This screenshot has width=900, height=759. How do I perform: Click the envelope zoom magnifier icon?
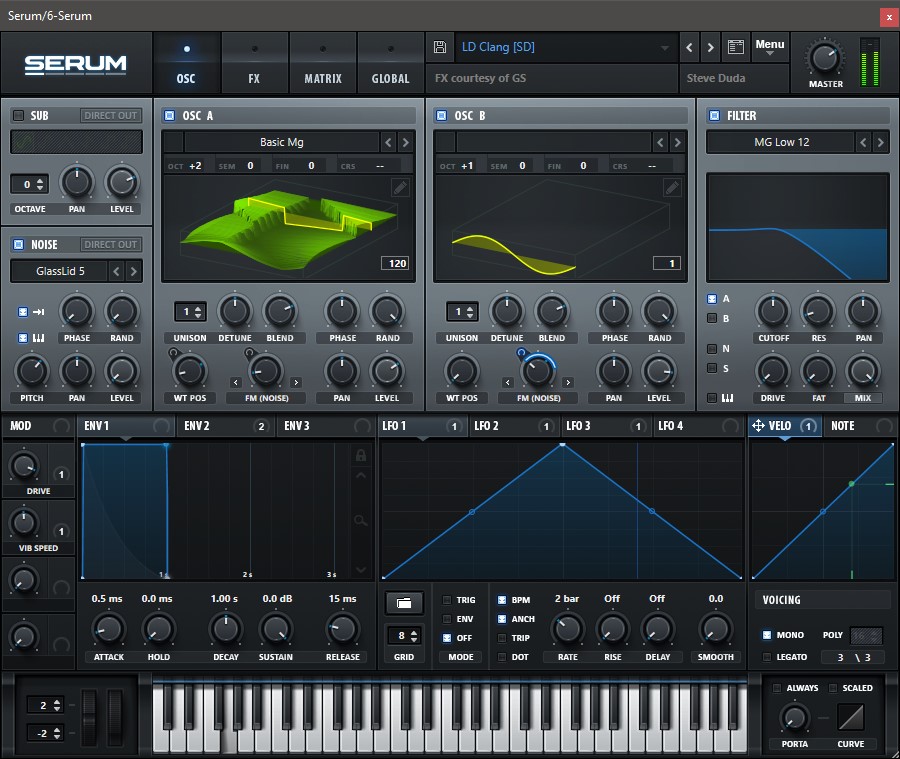click(360, 521)
